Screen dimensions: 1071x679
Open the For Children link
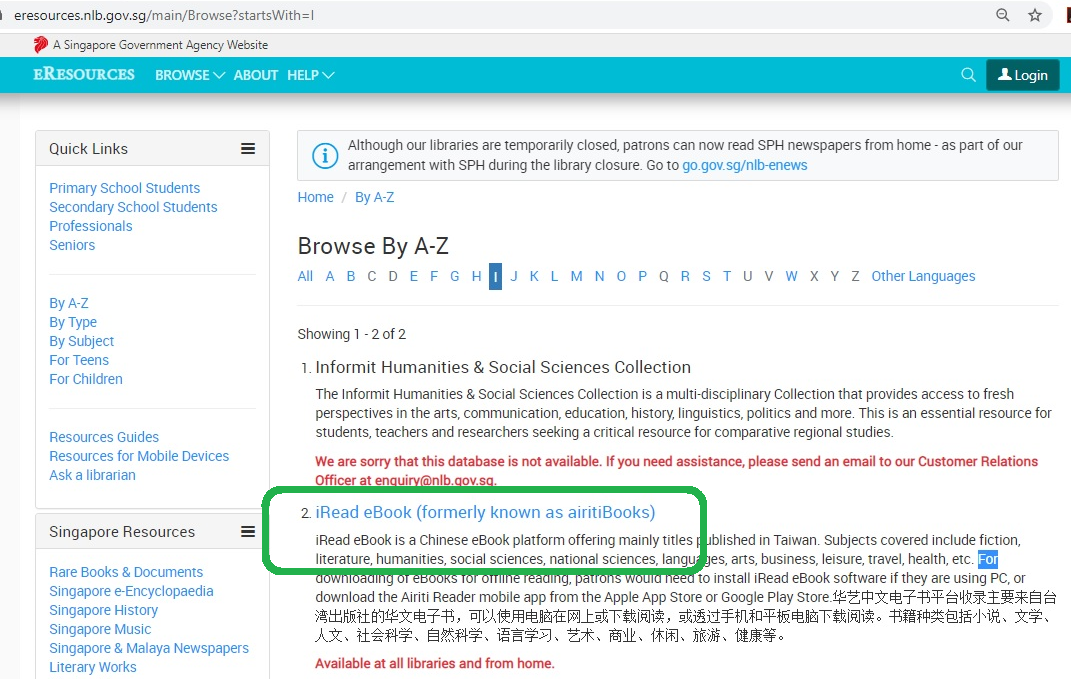(86, 379)
